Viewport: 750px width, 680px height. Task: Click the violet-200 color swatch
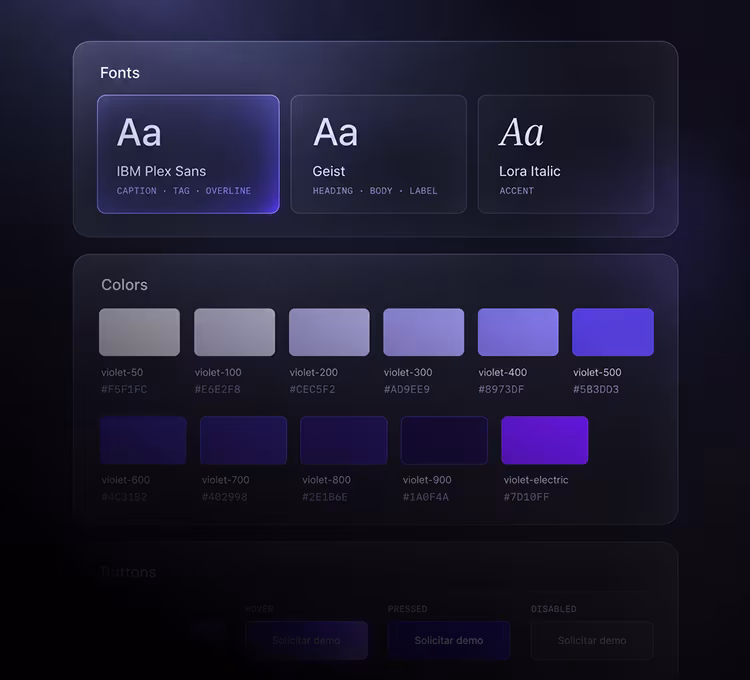click(x=329, y=332)
